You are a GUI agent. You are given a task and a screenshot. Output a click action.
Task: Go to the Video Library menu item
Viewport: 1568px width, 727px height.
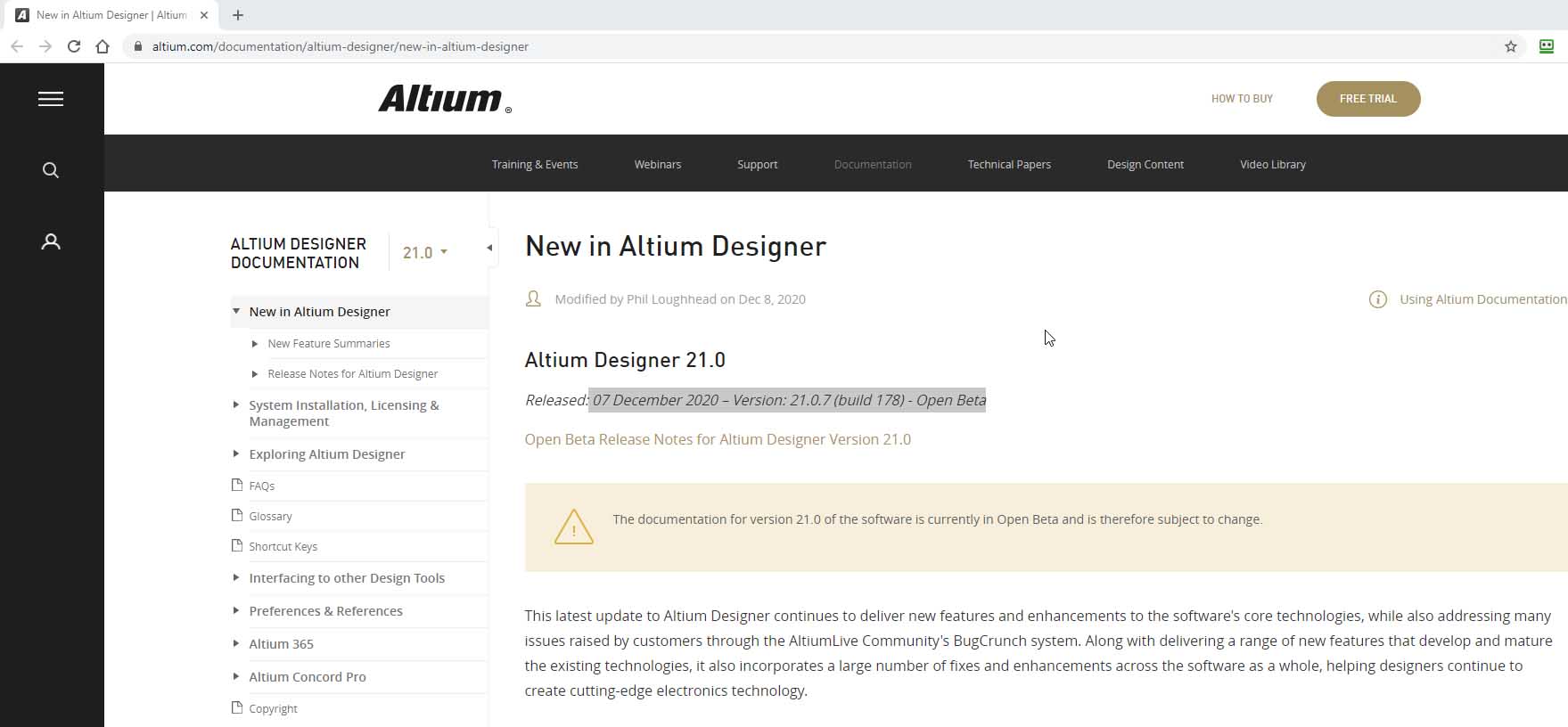[x=1272, y=165]
